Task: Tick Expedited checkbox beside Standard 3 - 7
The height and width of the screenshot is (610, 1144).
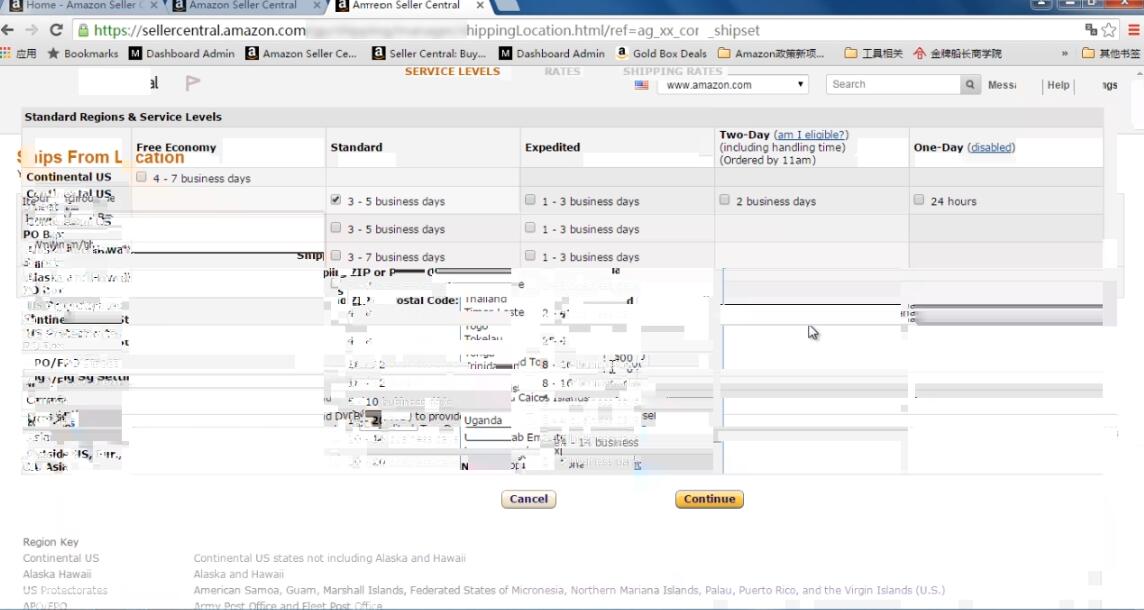Action: point(530,255)
